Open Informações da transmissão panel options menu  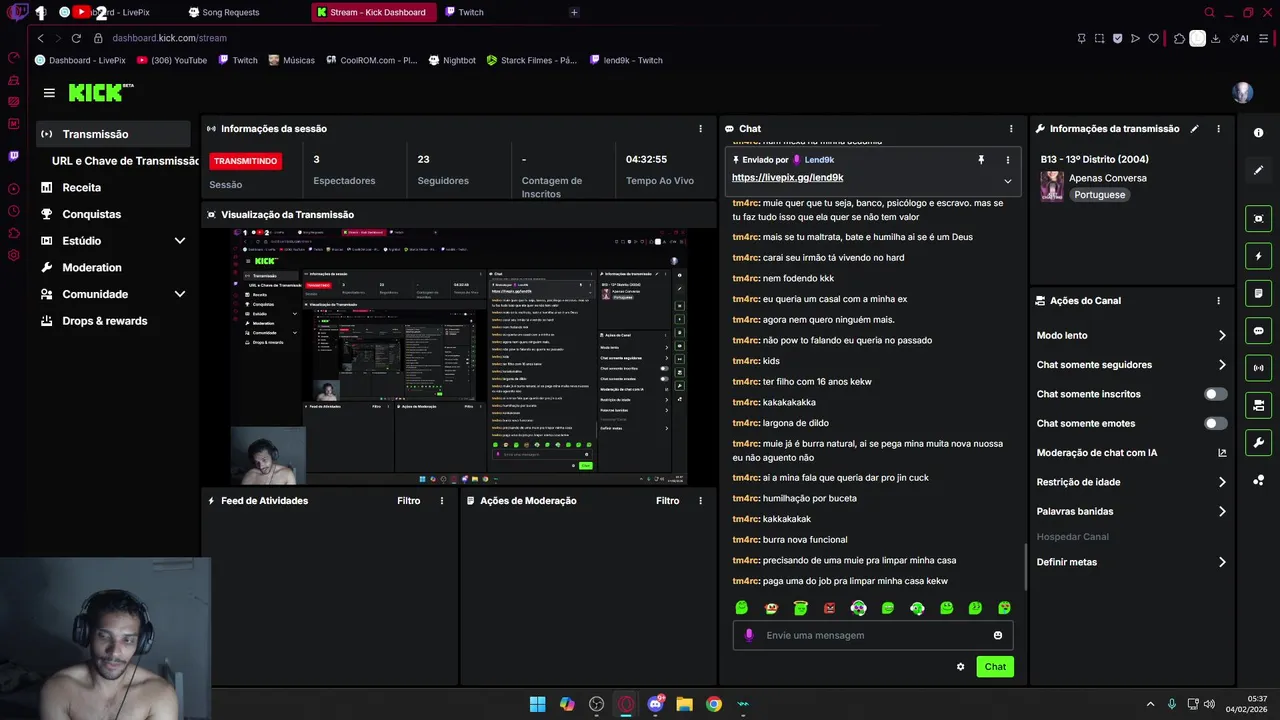tap(1218, 129)
